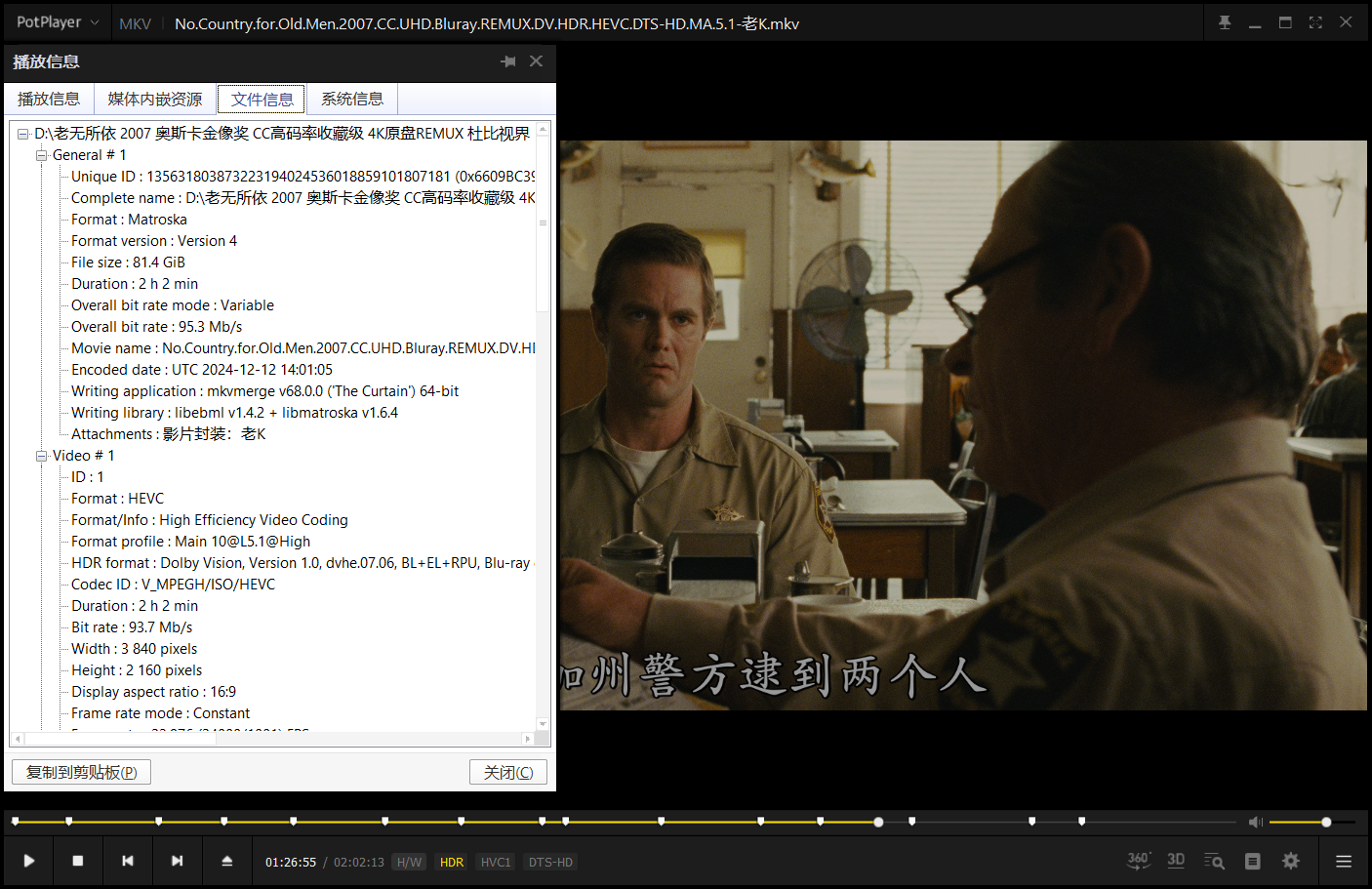The width and height of the screenshot is (1372, 889).
Task: Select the 文件信息 tab
Action: (262, 99)
